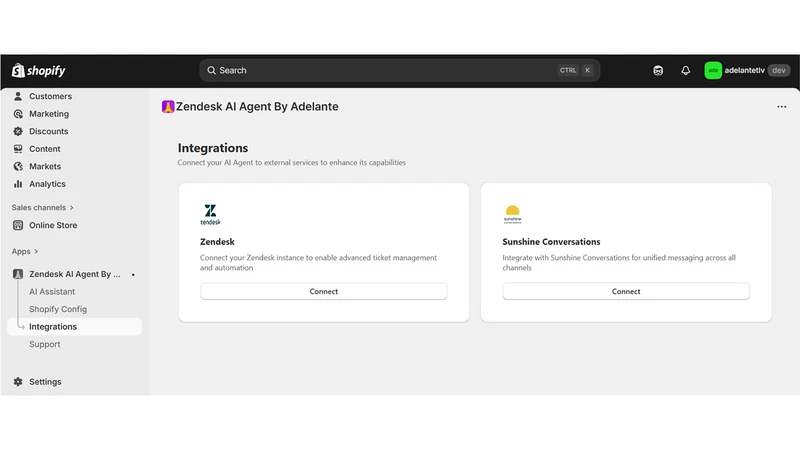Click the Markets globe icon
Screen dimensions: 800x450
[18, 166]
